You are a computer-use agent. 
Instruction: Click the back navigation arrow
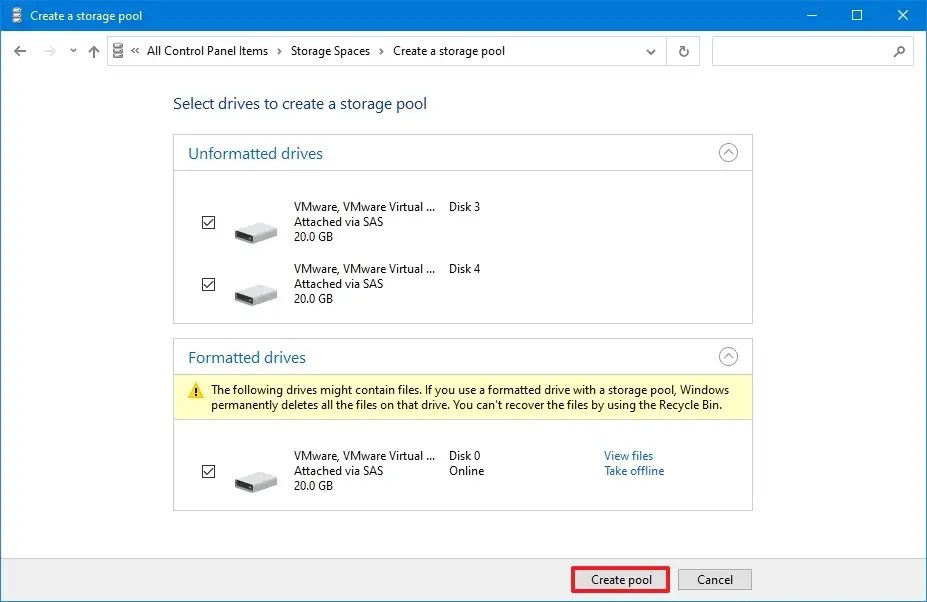pos(20,51)
